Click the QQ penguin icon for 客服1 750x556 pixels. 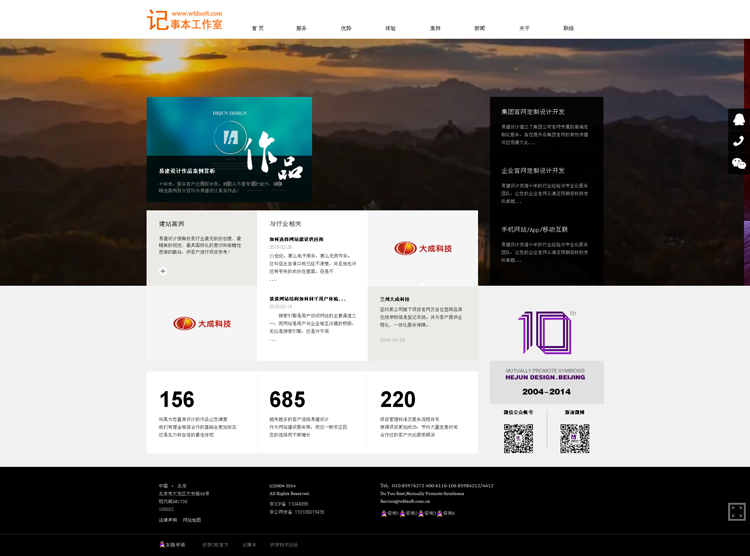tap(384, 513)
